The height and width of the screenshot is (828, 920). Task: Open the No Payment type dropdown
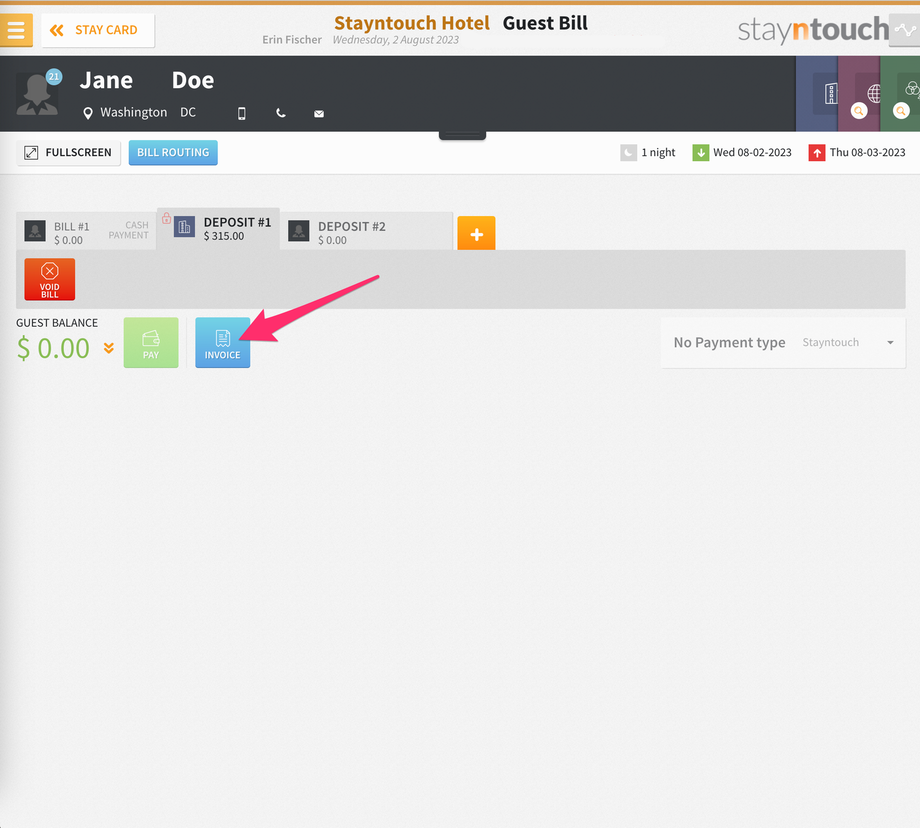point(783,343)
